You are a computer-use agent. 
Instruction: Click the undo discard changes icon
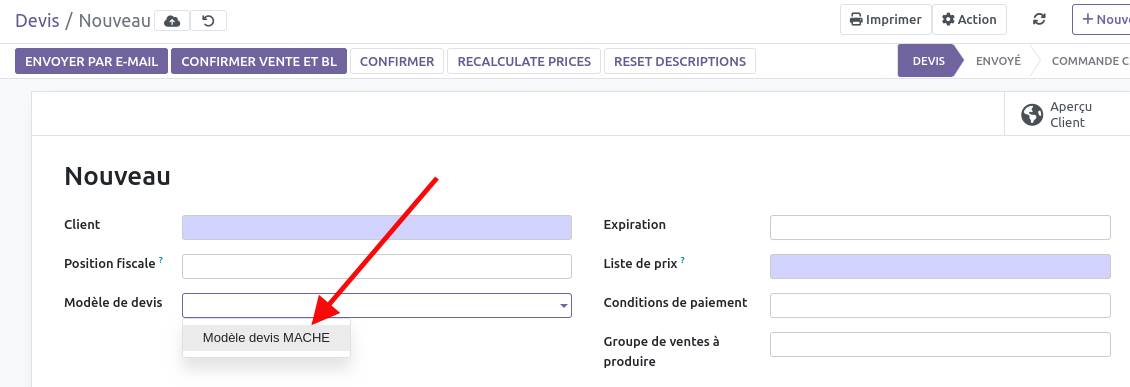(x=208, y=21)
